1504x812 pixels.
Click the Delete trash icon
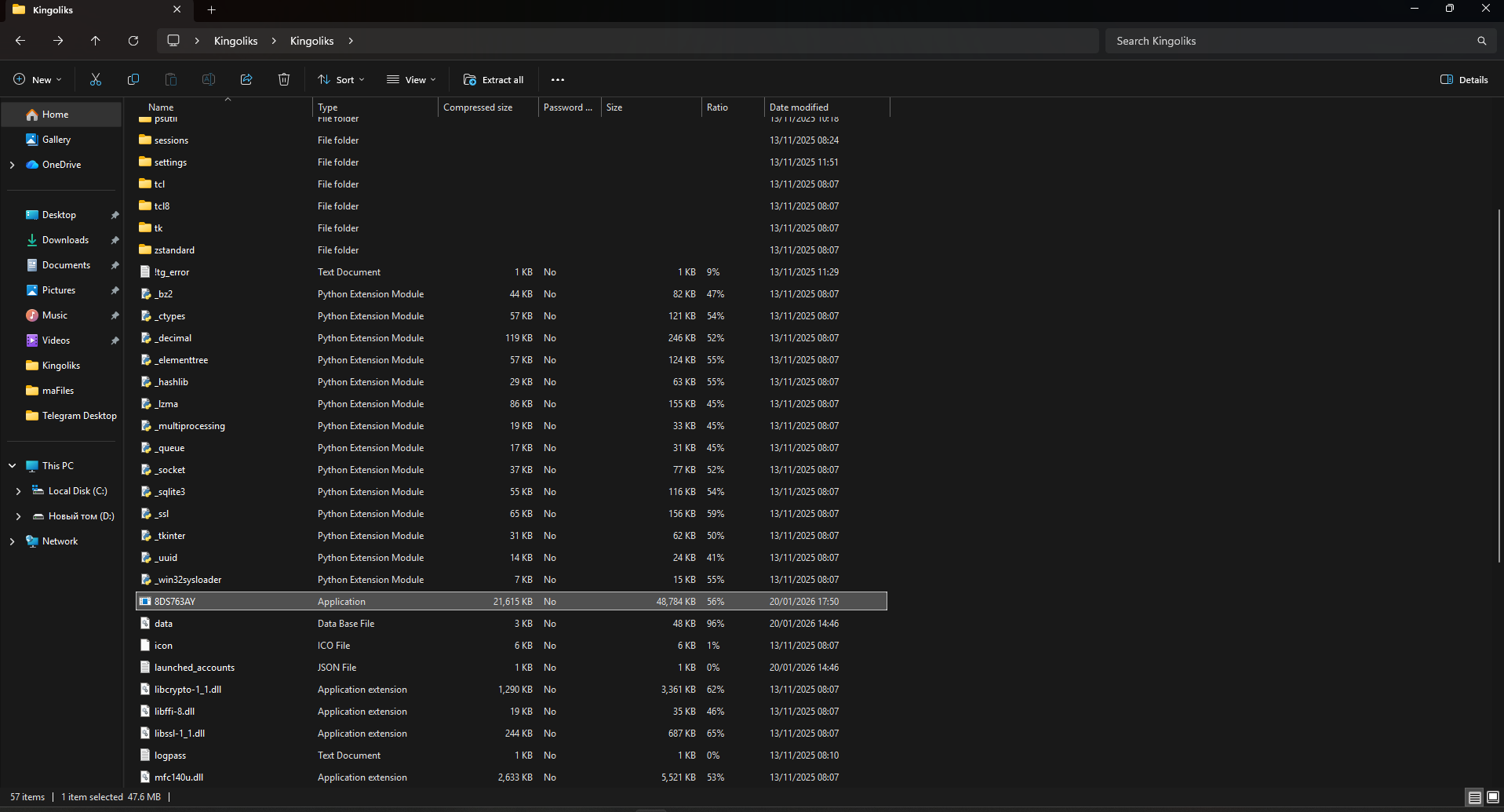pos(284,80)
